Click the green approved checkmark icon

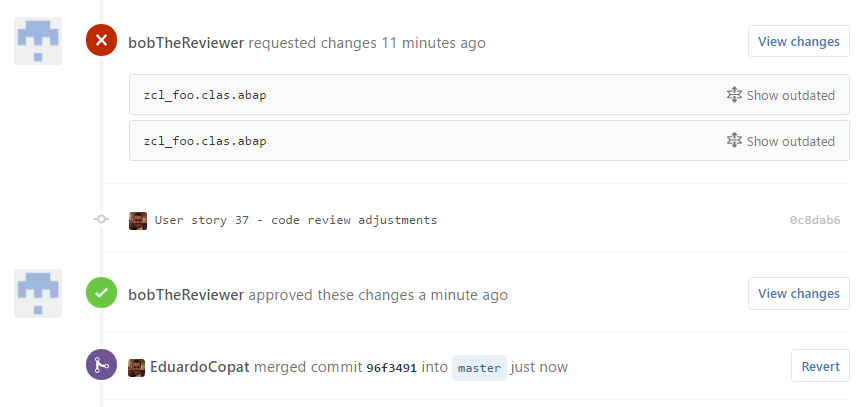coord(101,293)
